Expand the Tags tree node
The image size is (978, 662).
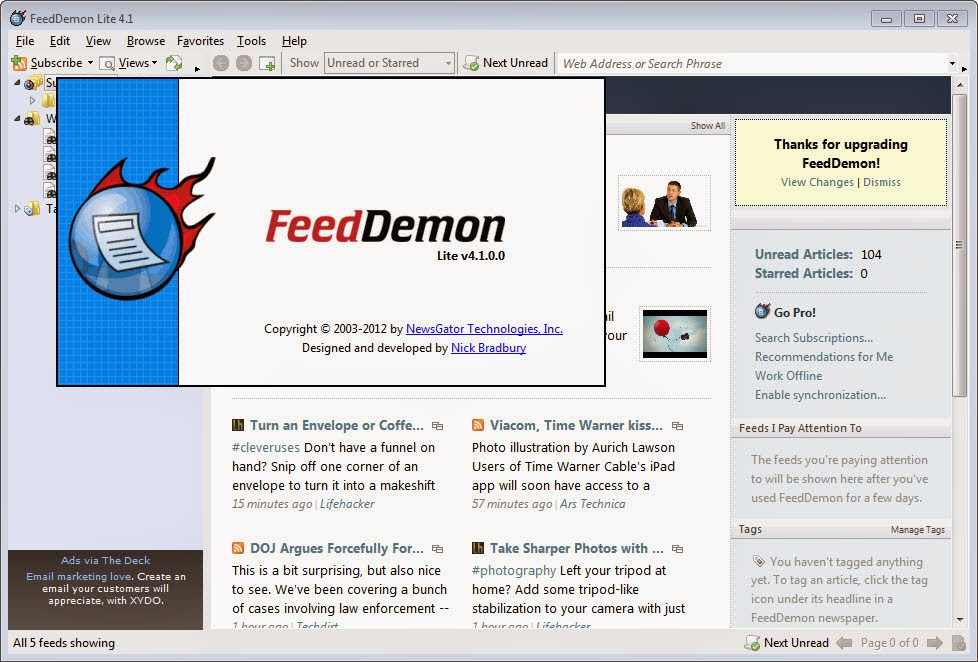[17, 208]
